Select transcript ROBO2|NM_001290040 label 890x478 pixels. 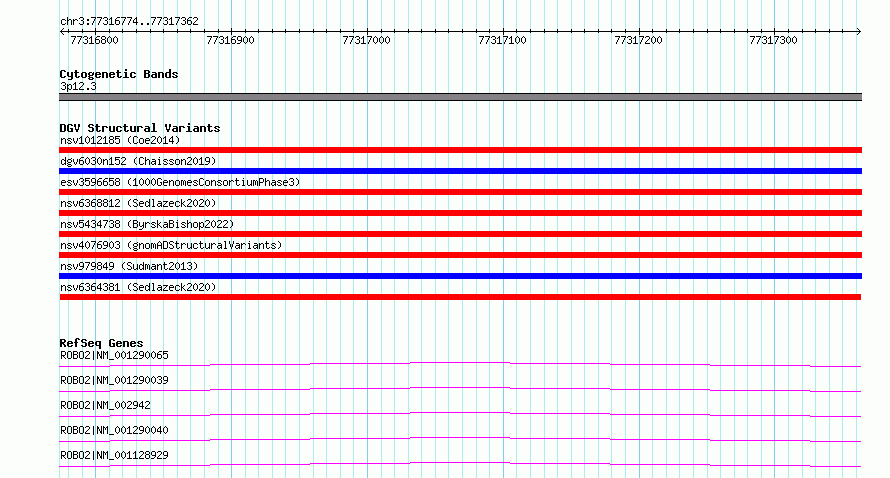(x=114, y=430)
